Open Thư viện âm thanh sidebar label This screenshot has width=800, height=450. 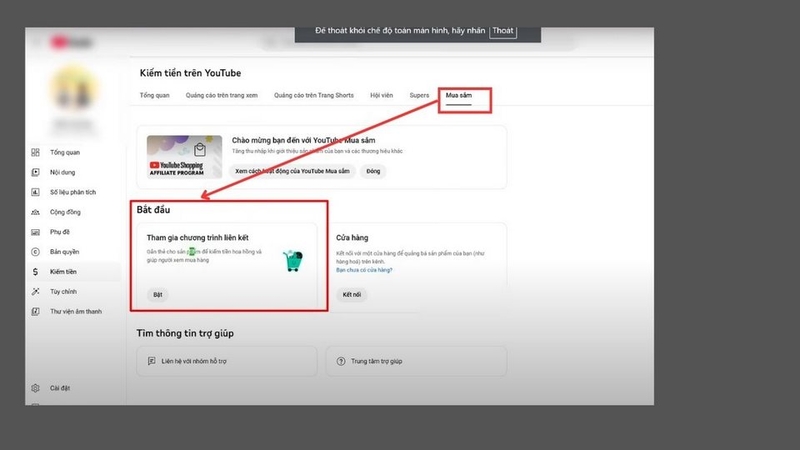[76, 312]
